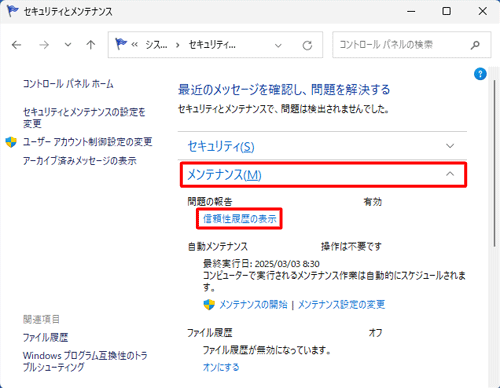
Task: Click the ファイル履歴が無効になっています。 text
Action: coord(267,350)
